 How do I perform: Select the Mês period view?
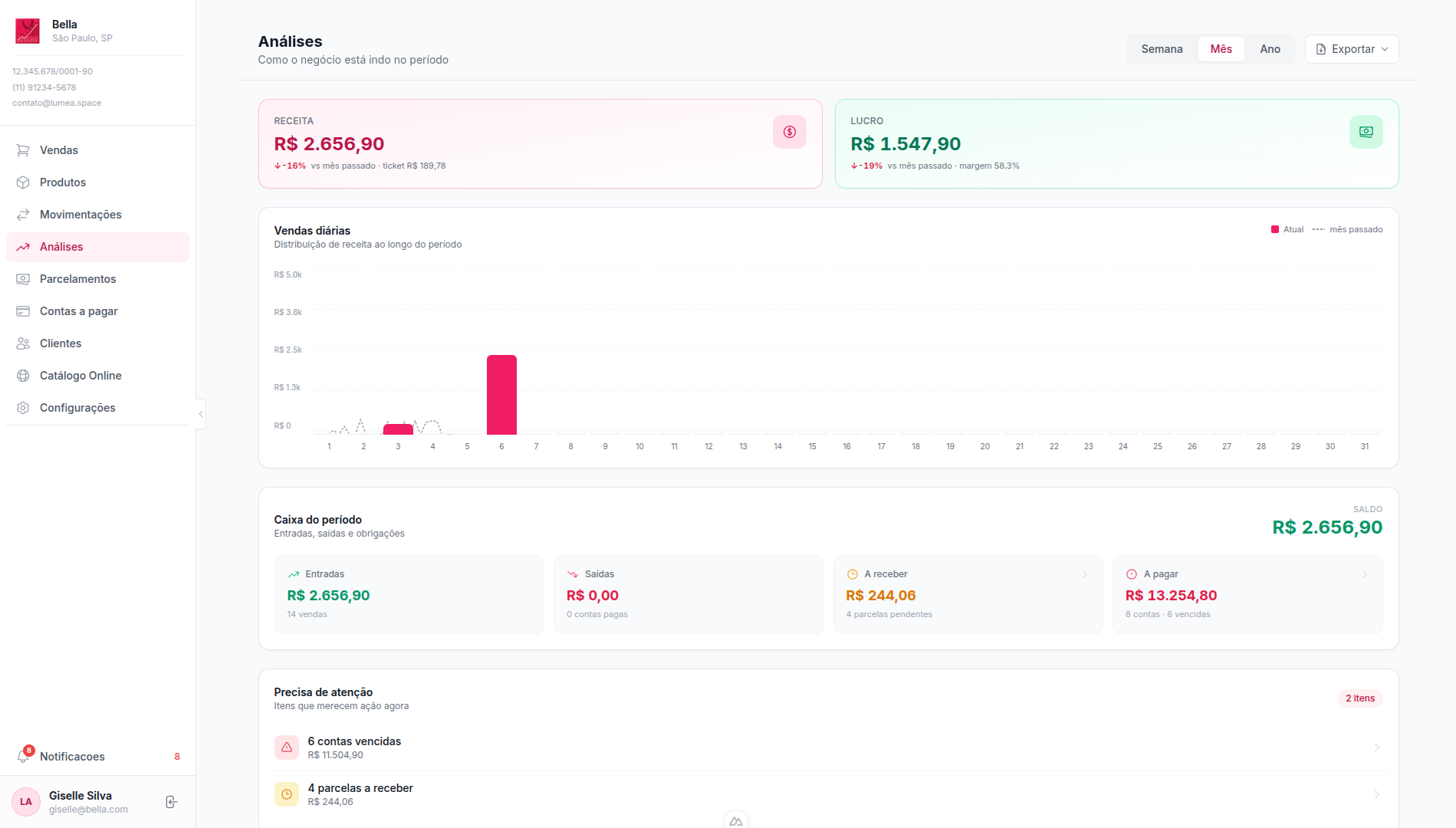1221,49
